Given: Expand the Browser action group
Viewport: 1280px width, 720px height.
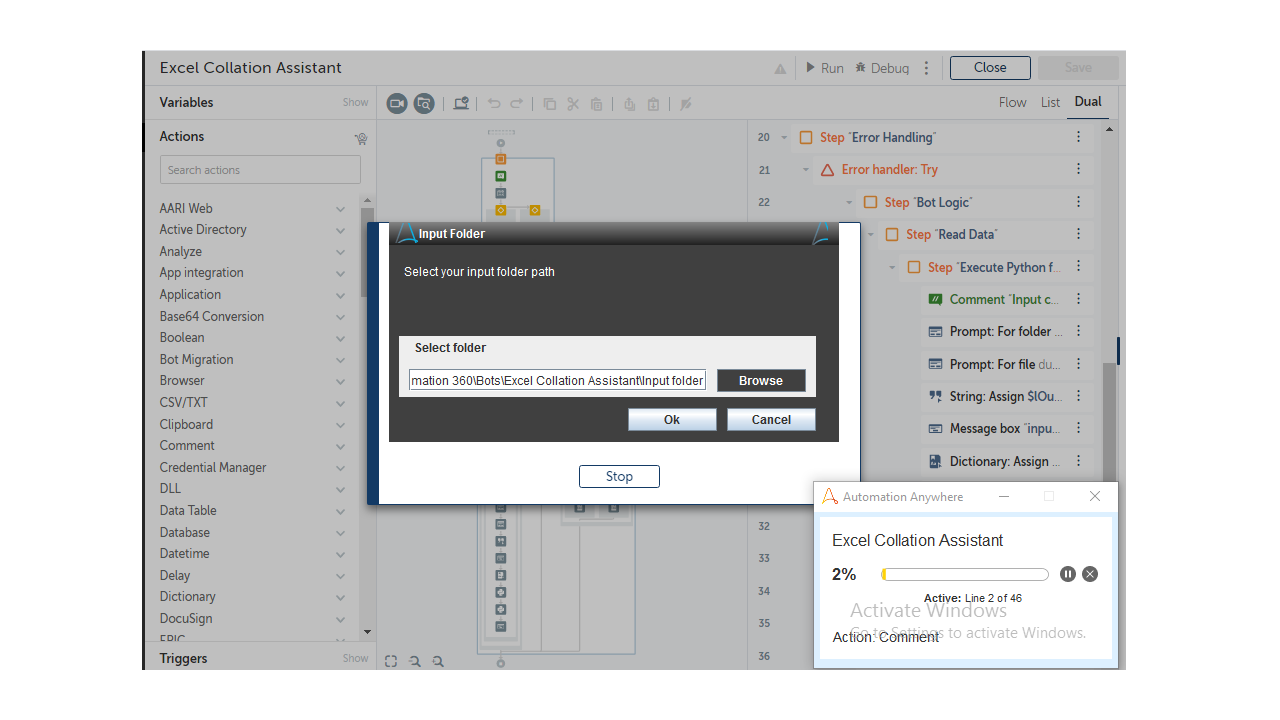Looking at the screenshot, I should tap(341, 381).
